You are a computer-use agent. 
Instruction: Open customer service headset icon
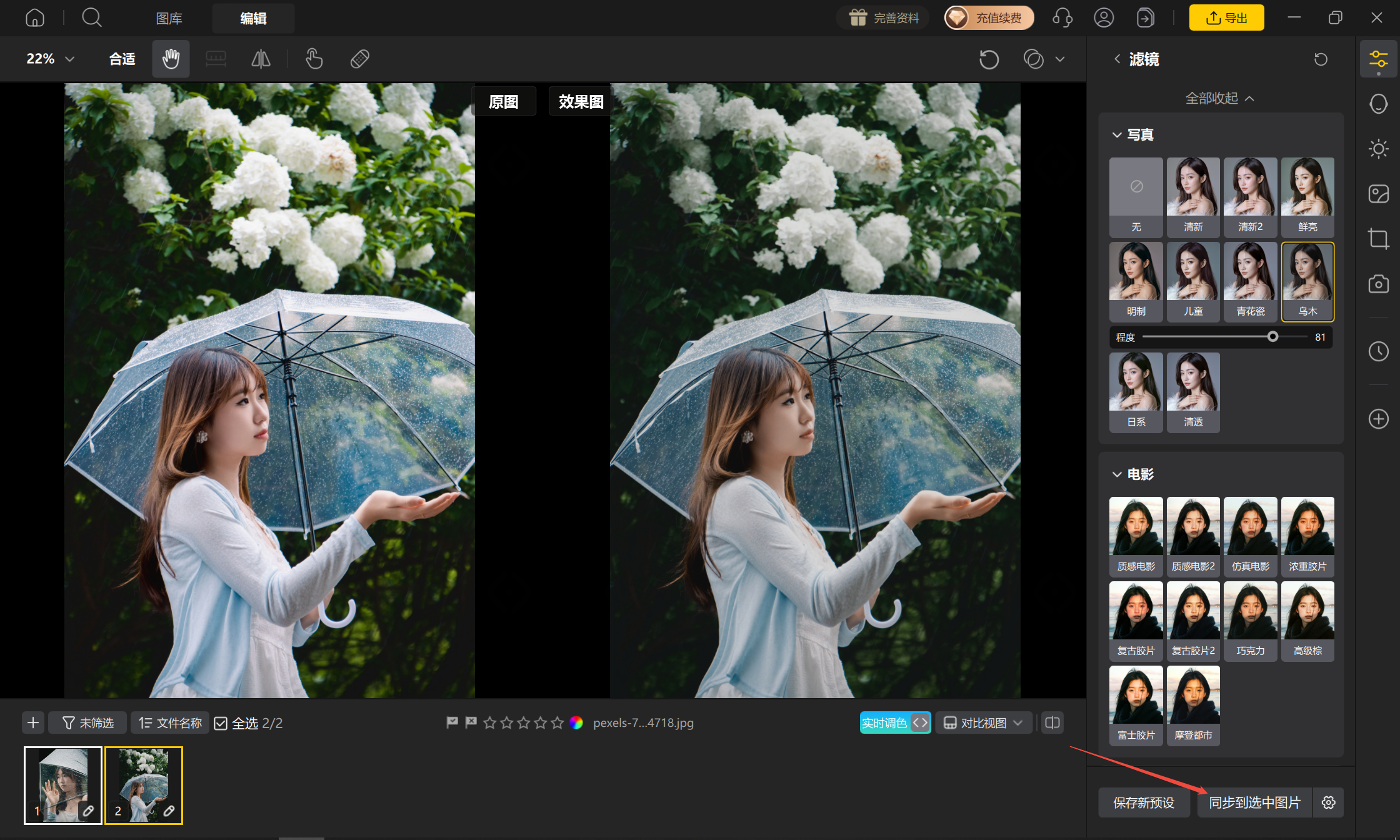(1062, 17)
